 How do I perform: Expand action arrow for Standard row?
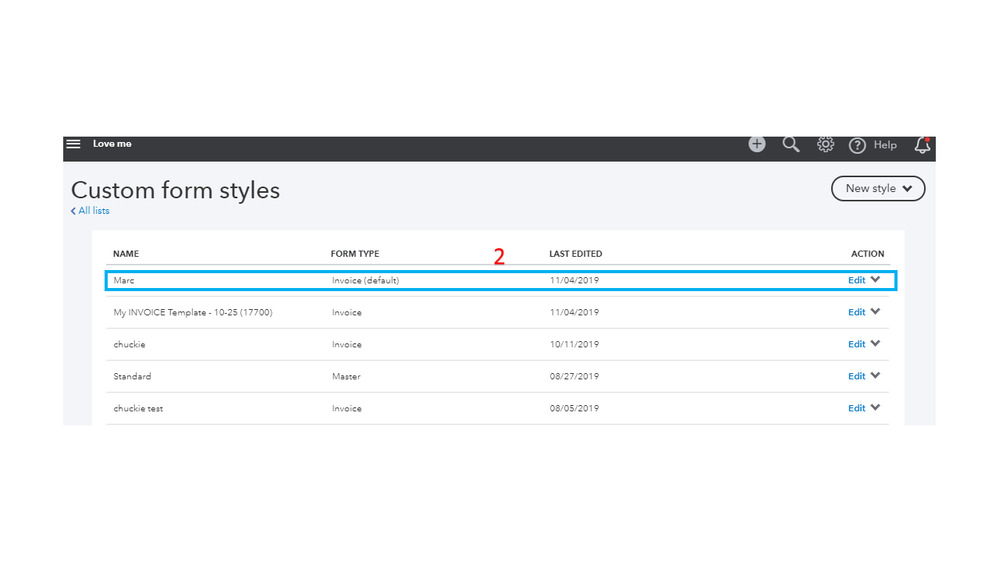[876, 376]
